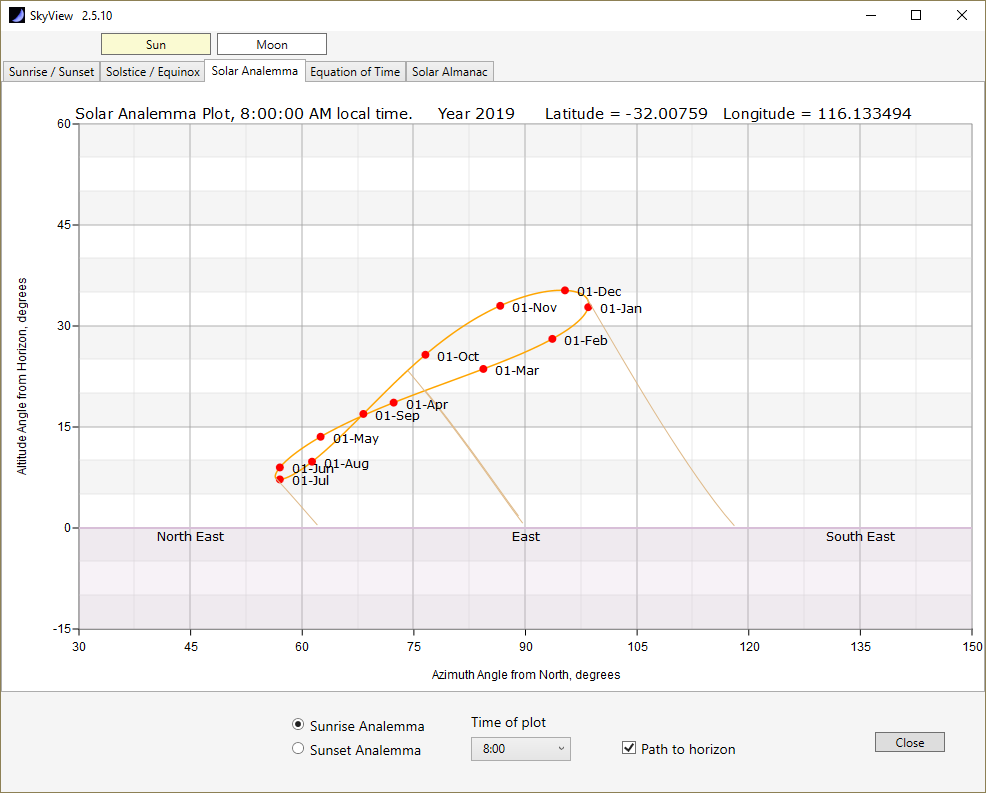
Task: Click the 01-Jan red data point
Action: pos(588,308)
